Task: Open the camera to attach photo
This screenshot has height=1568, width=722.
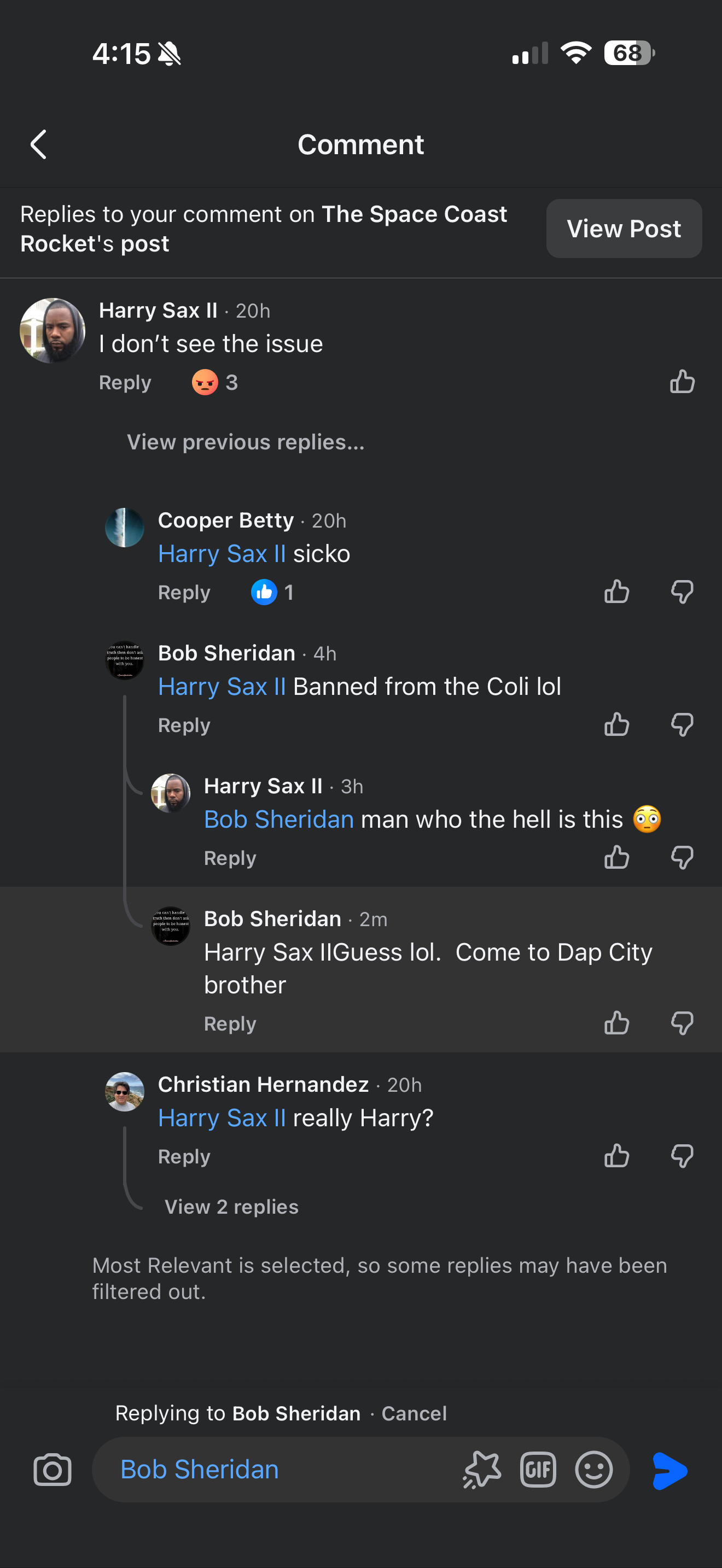Action: [53, 1470]
